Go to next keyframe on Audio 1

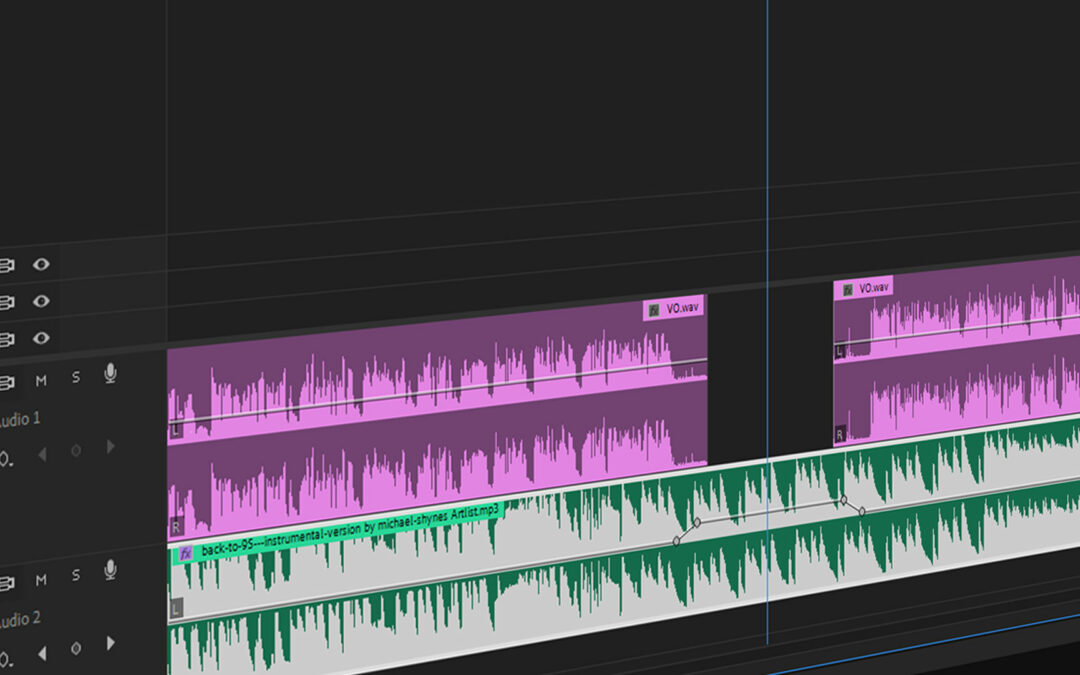point(110,446)
